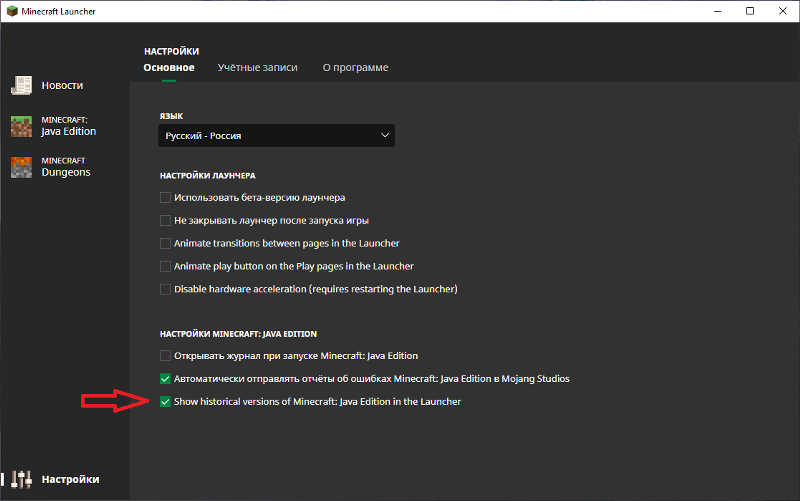This screenshot has height=501, width=800.
Task: Open the Новости sidebar label
Action: [x=62, y=86]
